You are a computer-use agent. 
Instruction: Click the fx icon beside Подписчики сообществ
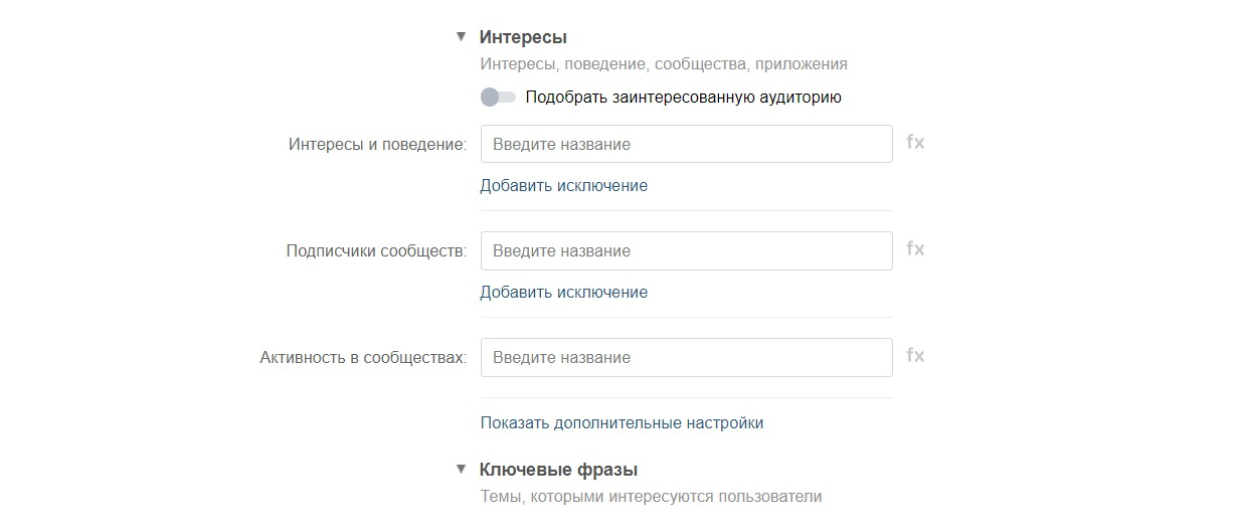click(915, 250)
